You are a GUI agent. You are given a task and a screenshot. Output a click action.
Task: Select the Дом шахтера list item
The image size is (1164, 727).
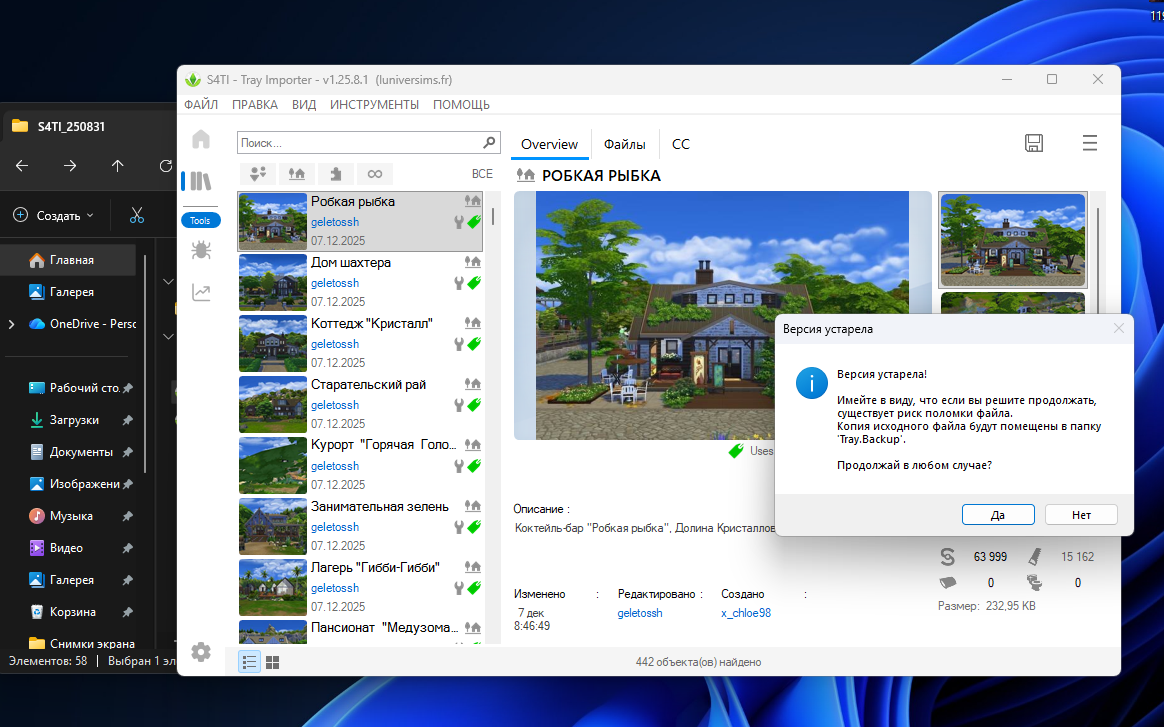pos(350,263)
